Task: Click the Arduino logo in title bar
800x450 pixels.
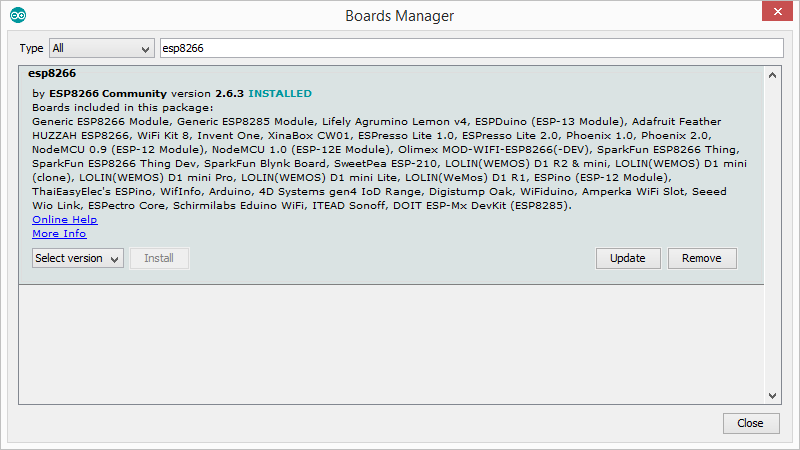Action: click(x=18, y=16)
